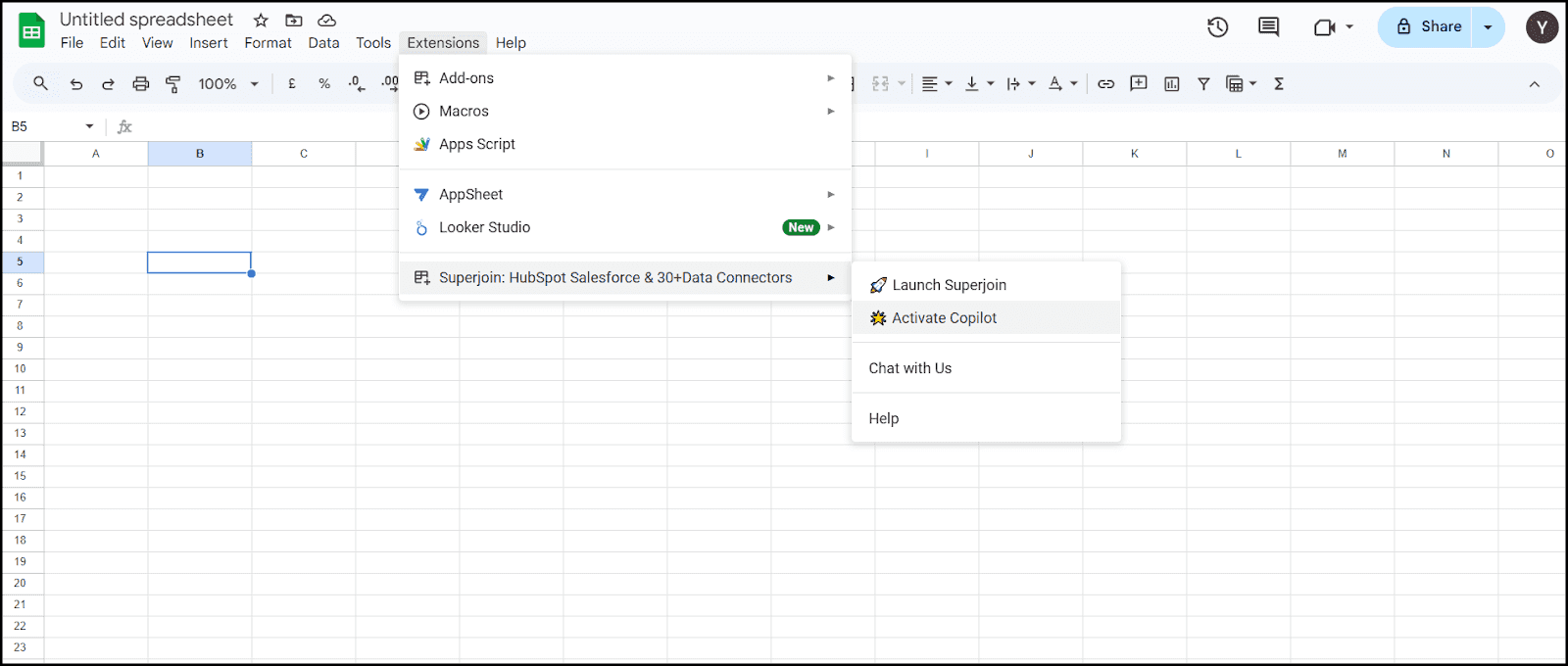Select column B header
This screenshot has width=1568, height=666.
200,154
